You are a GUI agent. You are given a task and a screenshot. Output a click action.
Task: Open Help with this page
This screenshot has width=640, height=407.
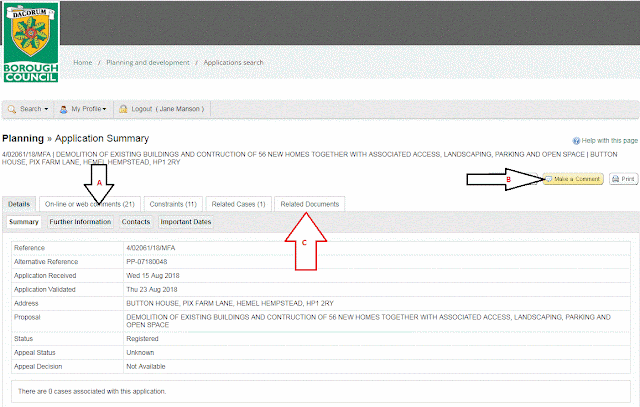(x=605, y=140)
